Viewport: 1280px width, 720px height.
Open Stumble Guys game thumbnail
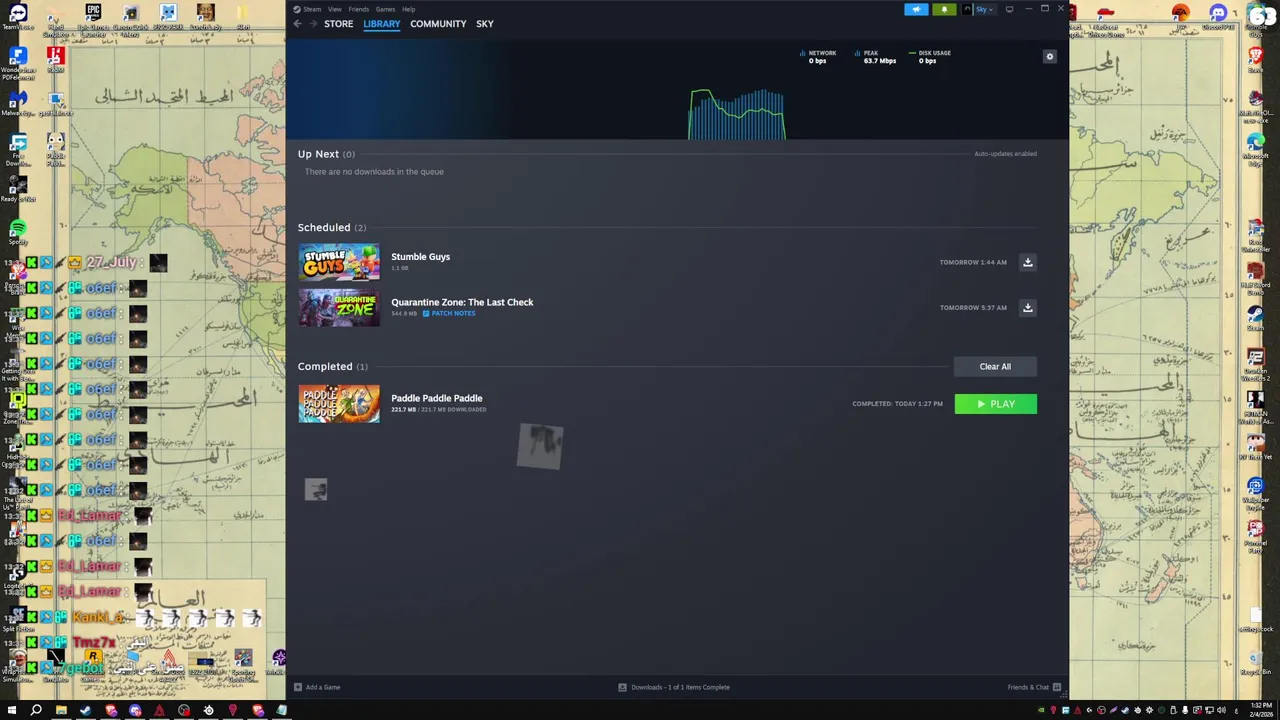(339, 262)
